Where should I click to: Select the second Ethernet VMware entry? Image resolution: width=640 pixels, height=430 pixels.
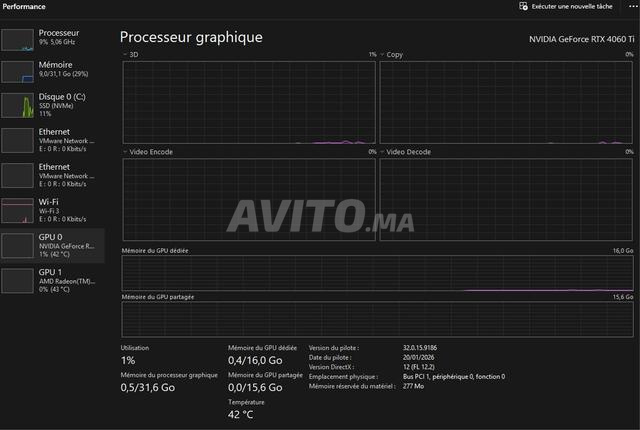pos(52,175)
